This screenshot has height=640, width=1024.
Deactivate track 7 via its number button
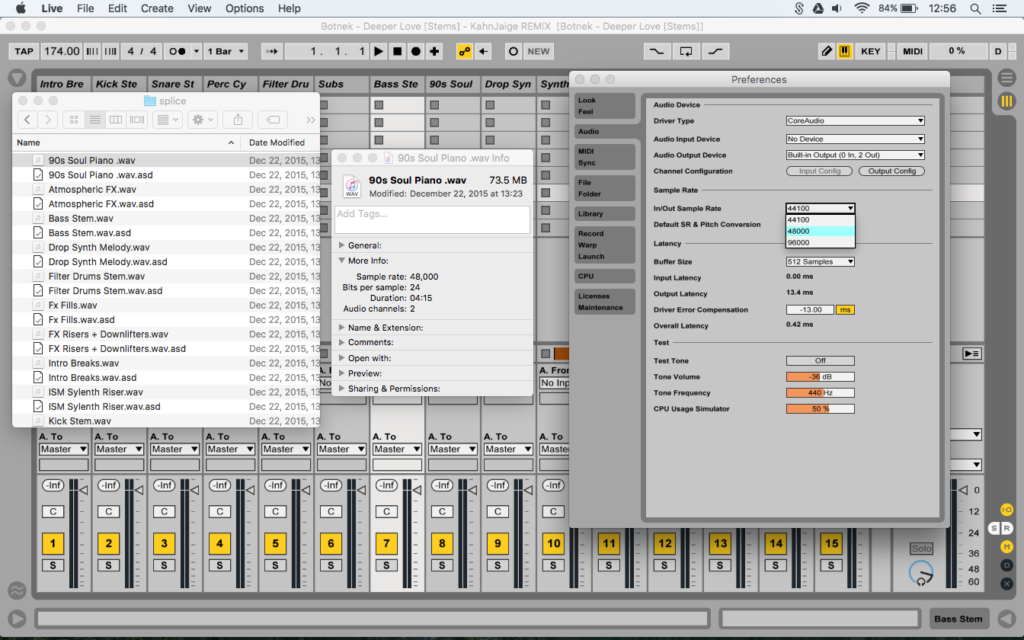point(386,544)
